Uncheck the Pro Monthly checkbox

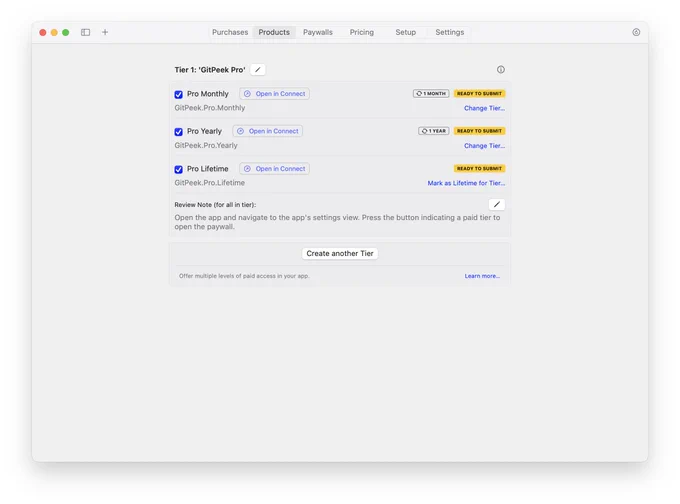point(178,94)
